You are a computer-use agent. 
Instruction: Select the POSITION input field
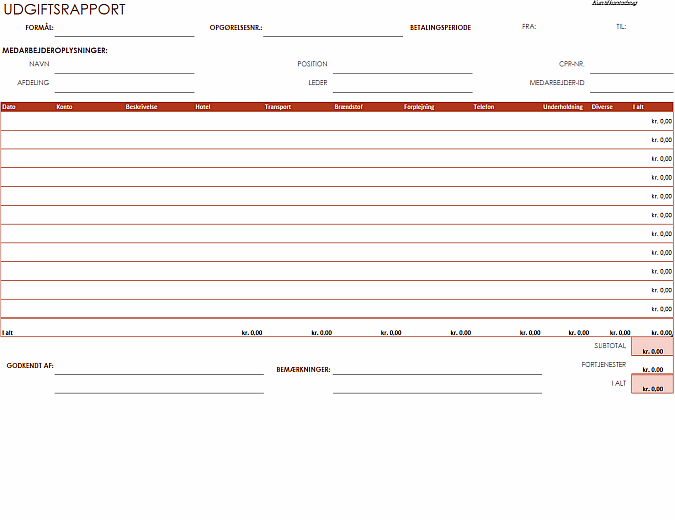pyautogui.click(x=402, y=65)
